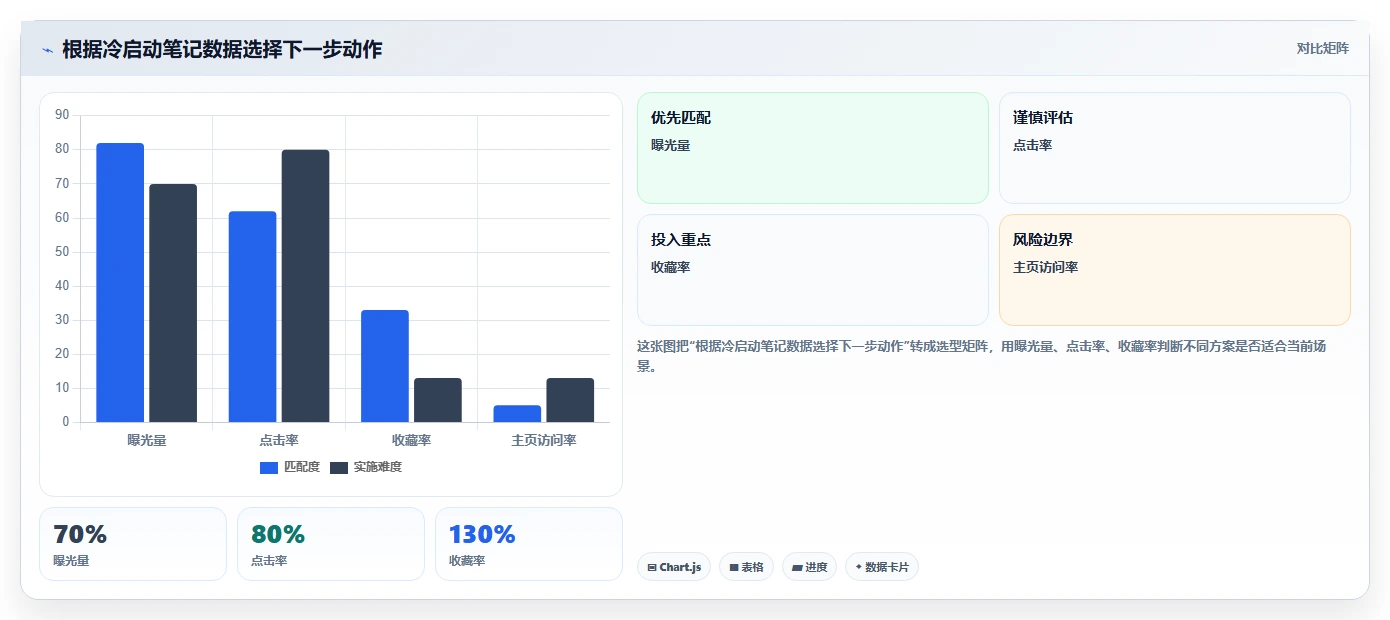
Task: Open the 优先匹配 green card
Action: pos(812,148)
